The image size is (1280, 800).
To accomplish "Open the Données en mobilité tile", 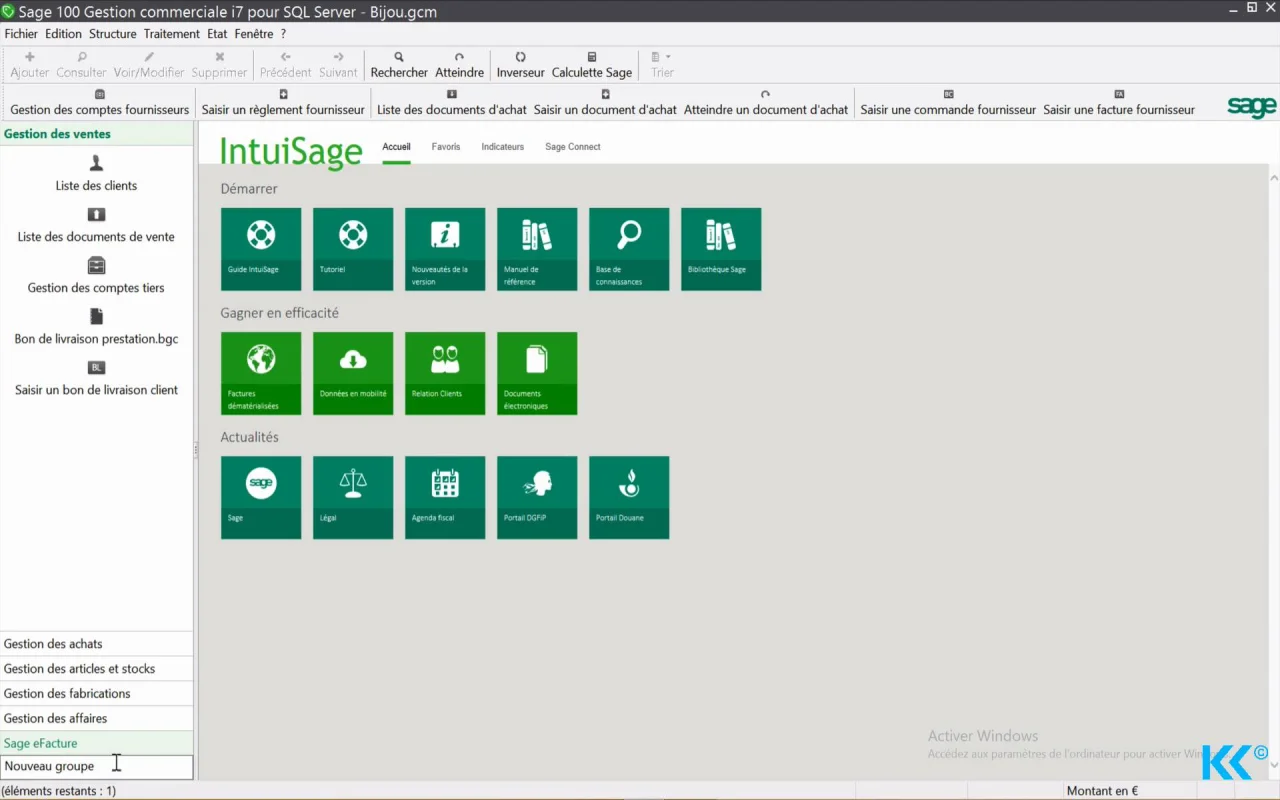I will point(353,373).
